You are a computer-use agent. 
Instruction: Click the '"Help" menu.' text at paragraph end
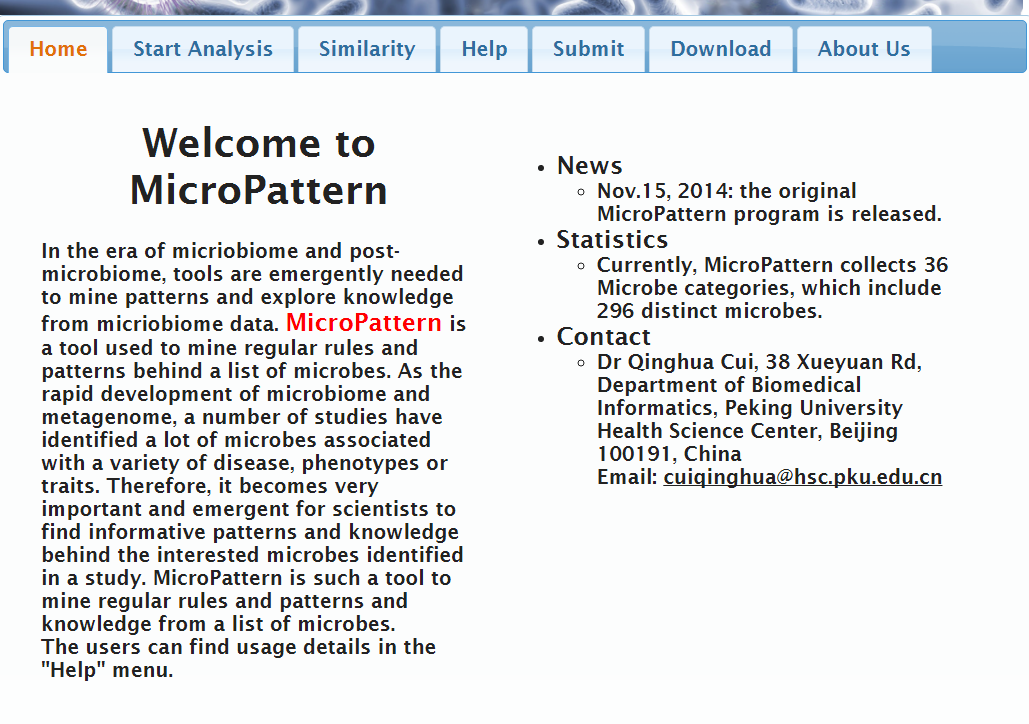[x=108, y=670]
